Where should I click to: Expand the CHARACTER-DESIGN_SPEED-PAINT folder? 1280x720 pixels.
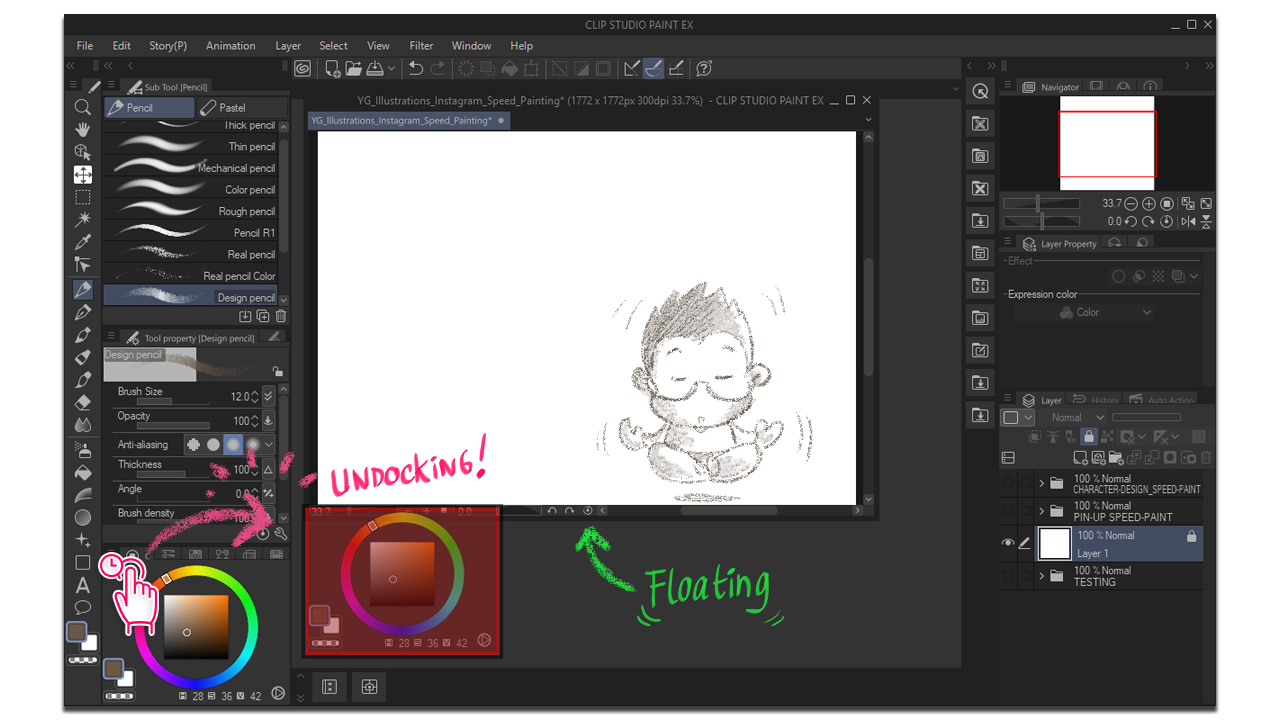(1042, 483)
